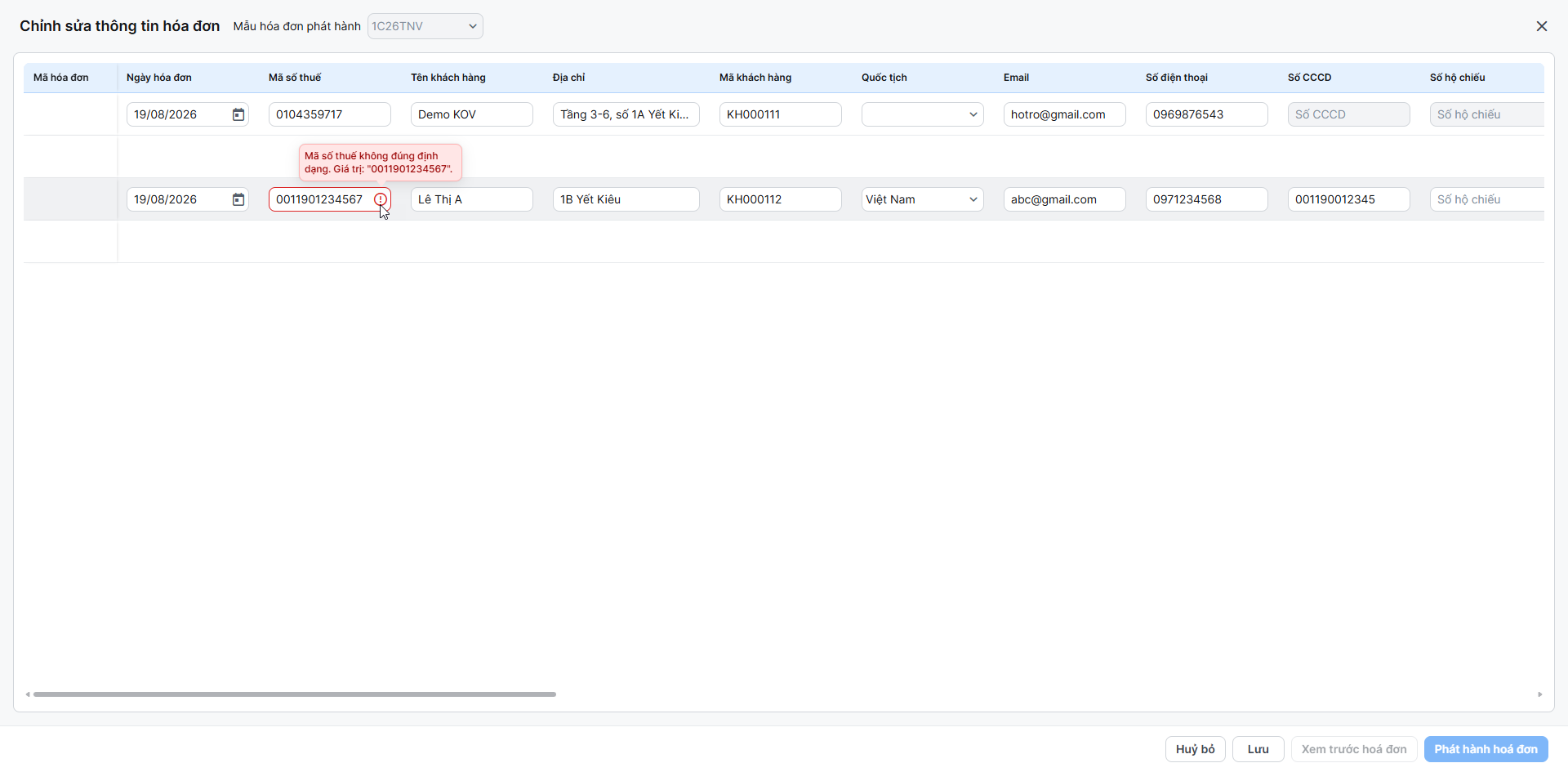Edit email hotro@gmail.com
1568x772 pixels.
click(1064, 114)
